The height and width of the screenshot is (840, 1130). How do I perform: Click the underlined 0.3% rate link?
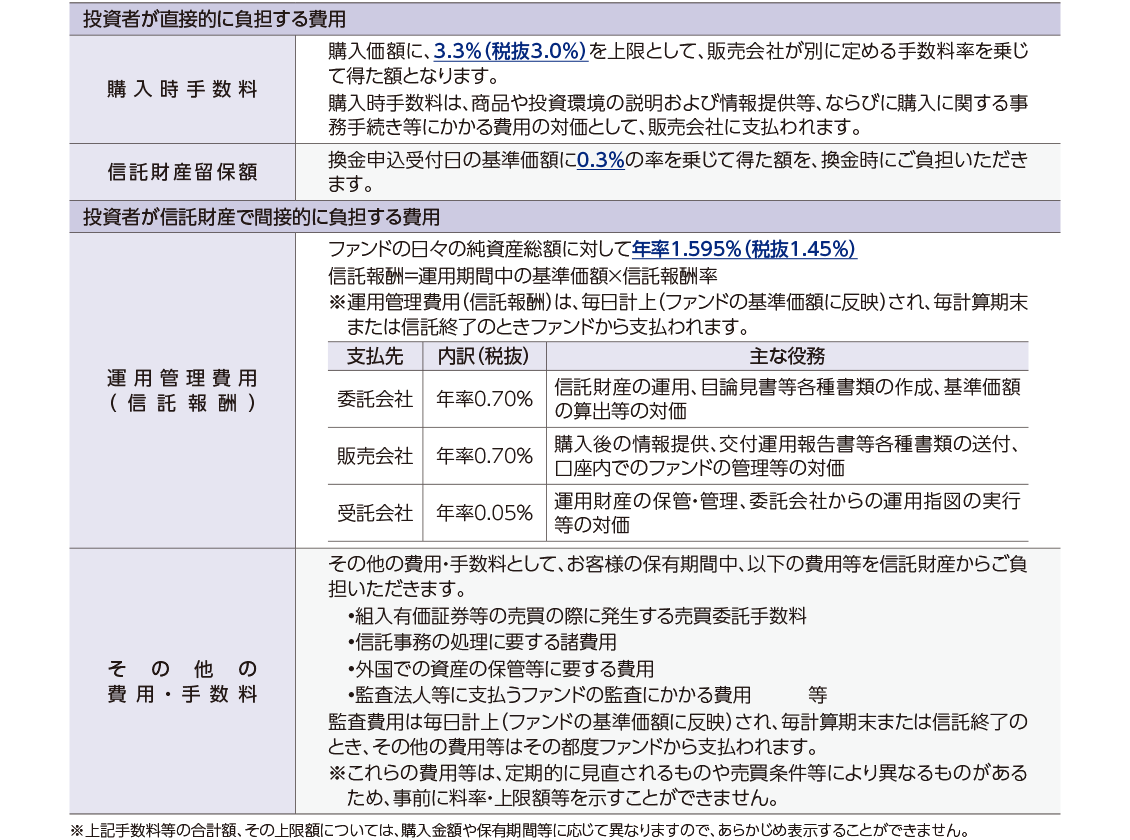[600, 160]
